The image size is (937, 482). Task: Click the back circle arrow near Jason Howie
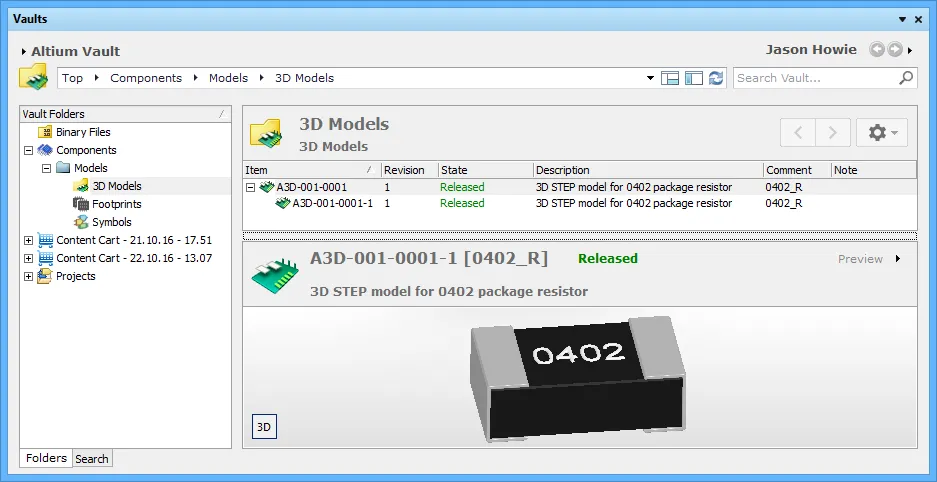[x=877, y=50]
